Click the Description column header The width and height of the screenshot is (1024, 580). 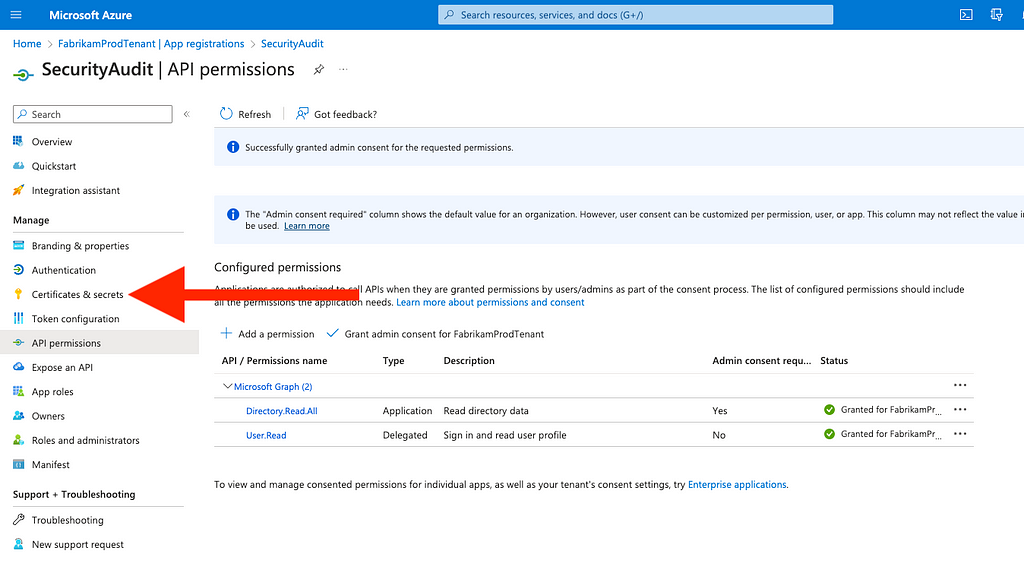469,361
